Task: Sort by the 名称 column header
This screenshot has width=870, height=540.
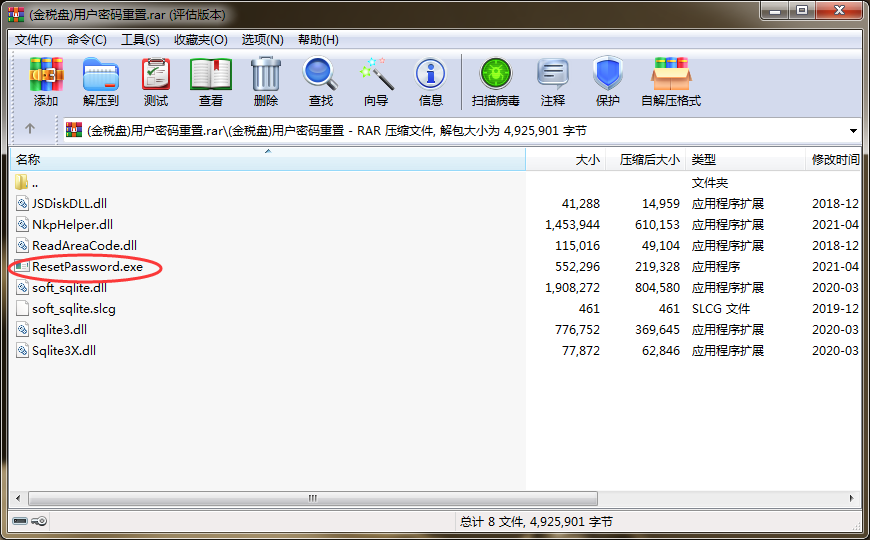Action: pyautogui.click(x=267, y=160)
